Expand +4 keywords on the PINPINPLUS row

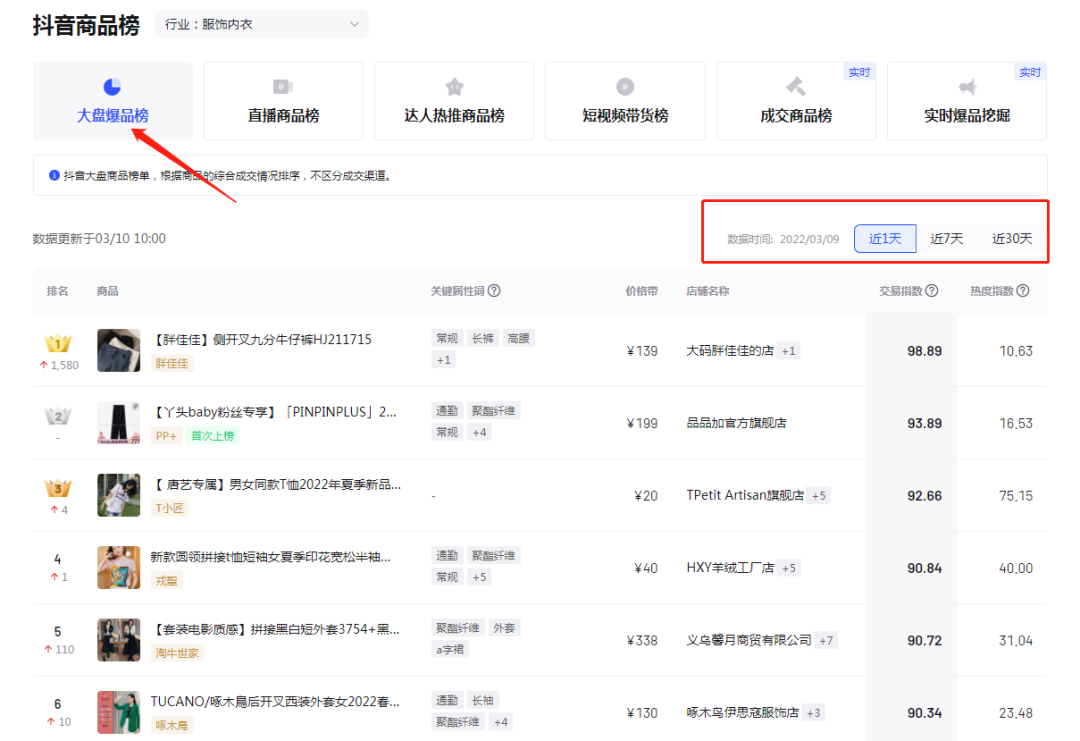coord(479,432)
